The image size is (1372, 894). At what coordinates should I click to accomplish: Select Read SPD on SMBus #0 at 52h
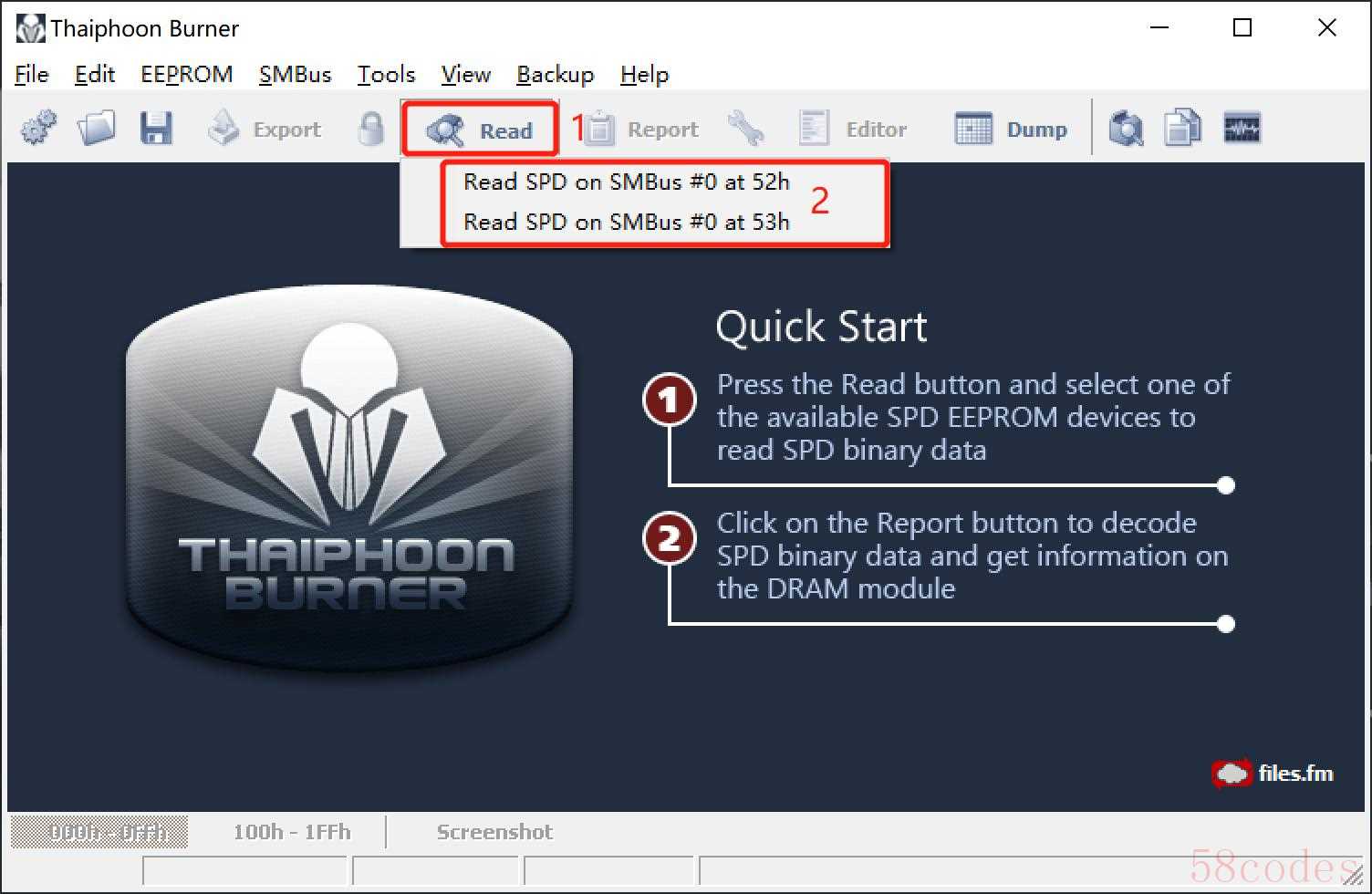pyautogui.click(x=627, y=182)
